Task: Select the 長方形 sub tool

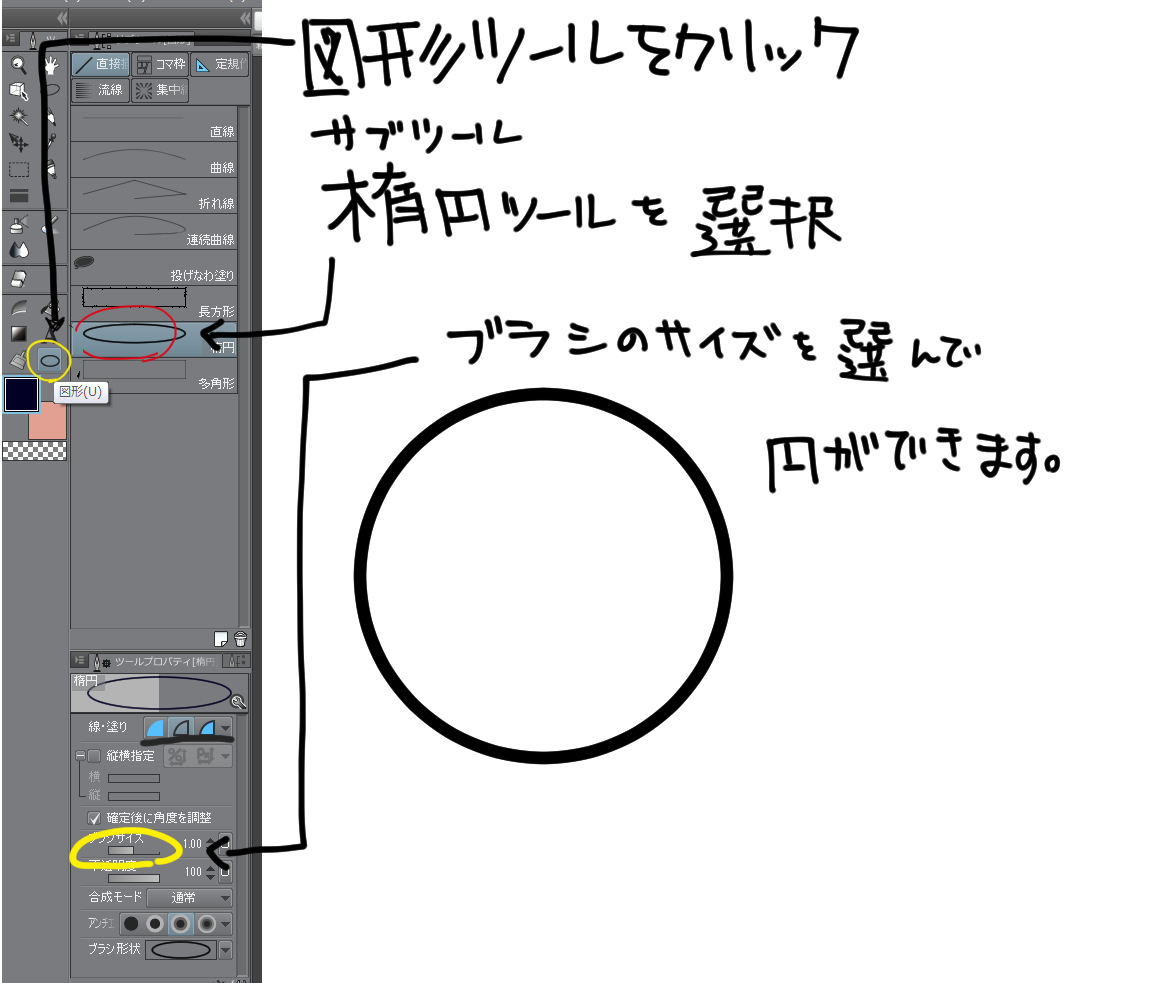Action: (154, 300)
